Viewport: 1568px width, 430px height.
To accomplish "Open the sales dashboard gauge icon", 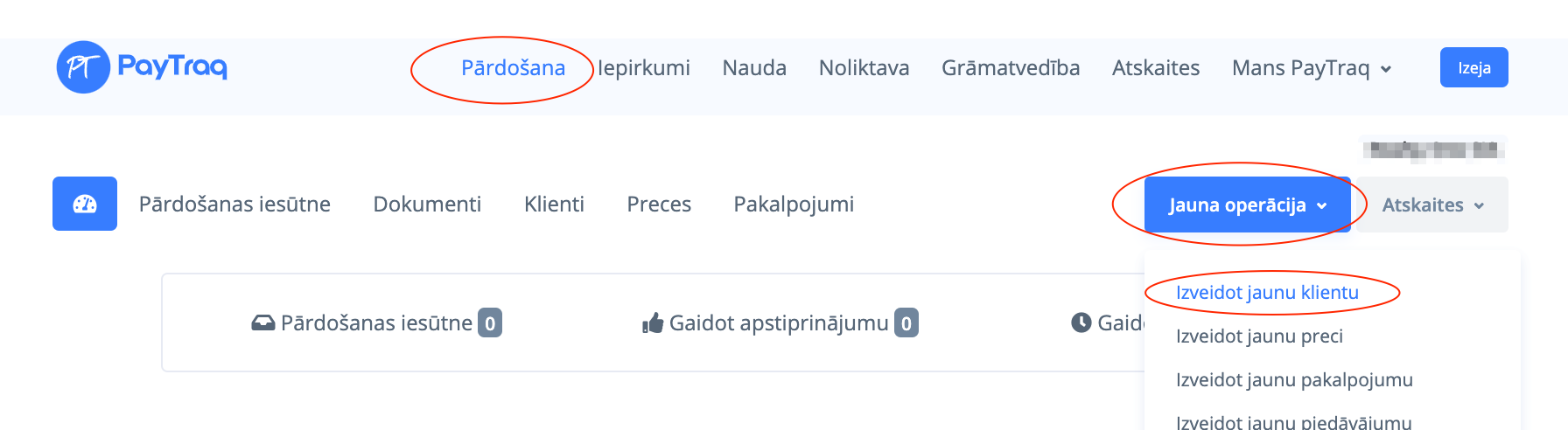I will pos(85,204).
